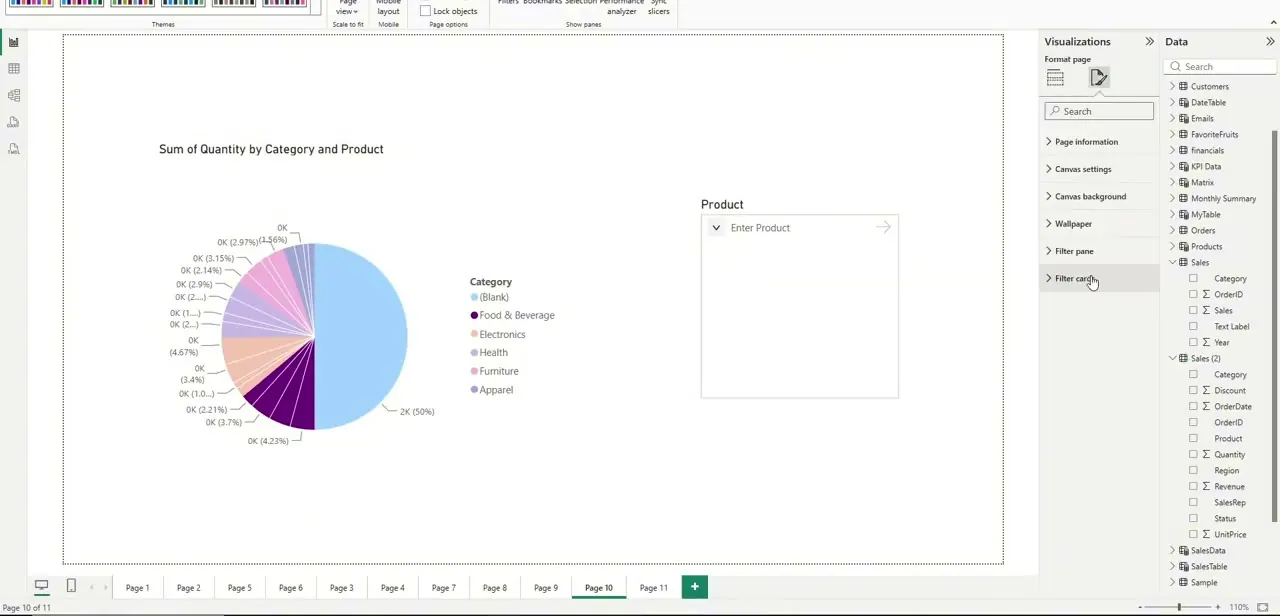Switch to Page 8 tab
The height and width of the screenshot is (616, 1280).
494,588
